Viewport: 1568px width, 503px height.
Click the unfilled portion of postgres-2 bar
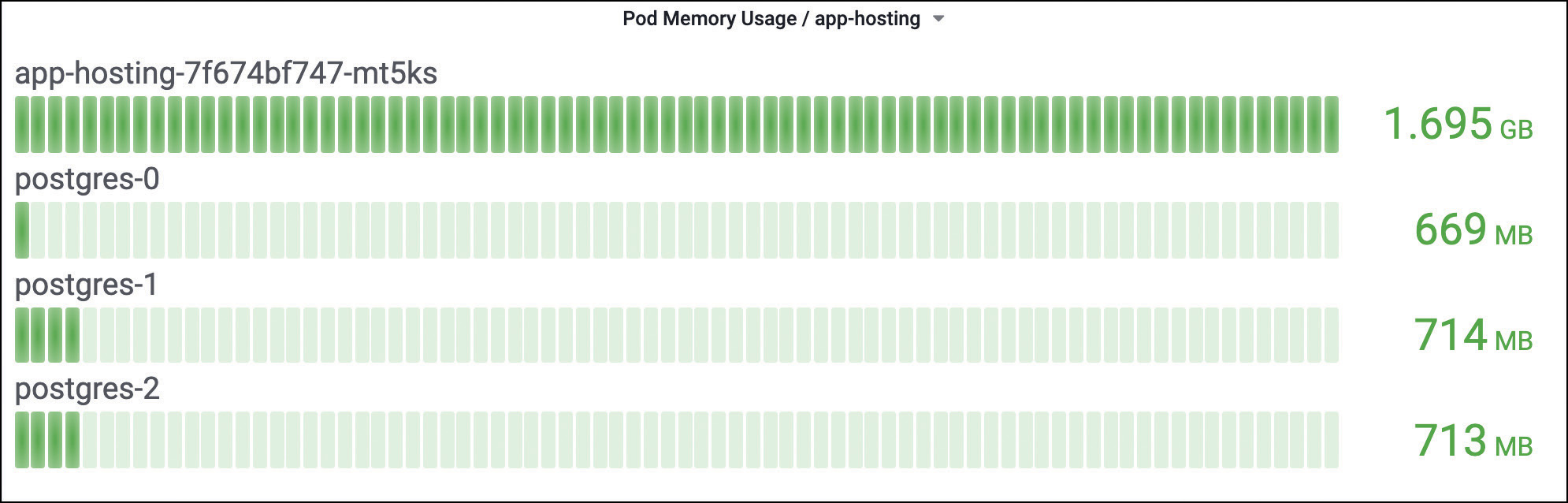point(709,440)
